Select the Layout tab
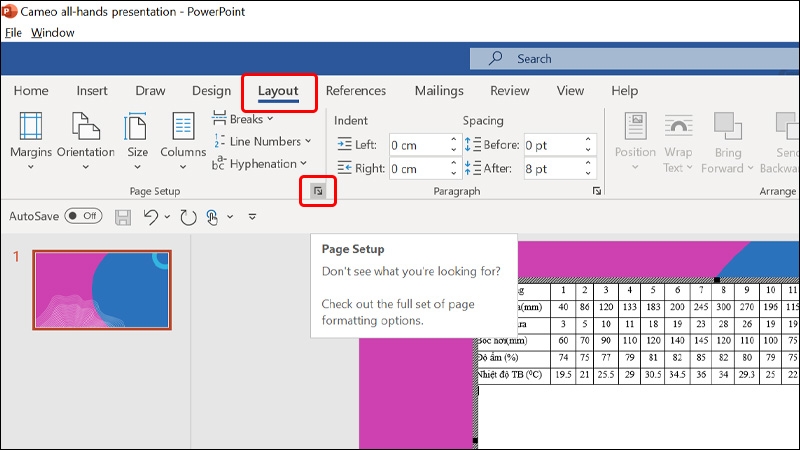Viewport: 800px width, 450px height. click(x=278, y=91)
